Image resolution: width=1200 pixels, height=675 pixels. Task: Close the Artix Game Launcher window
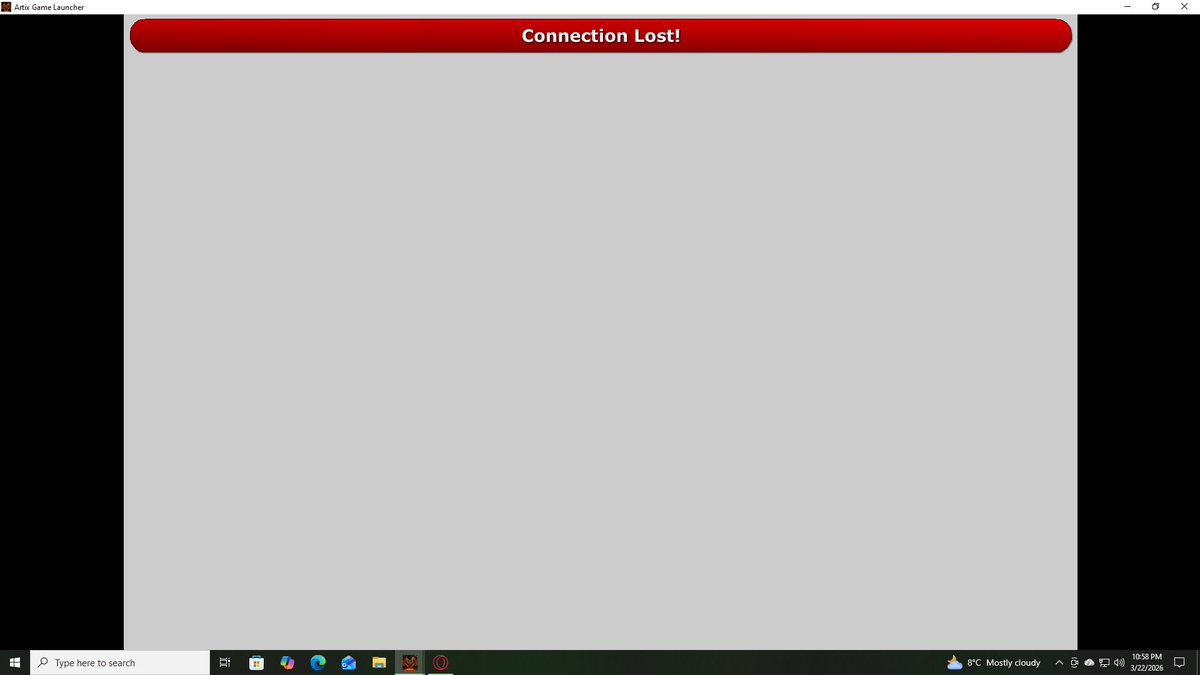1184,7
